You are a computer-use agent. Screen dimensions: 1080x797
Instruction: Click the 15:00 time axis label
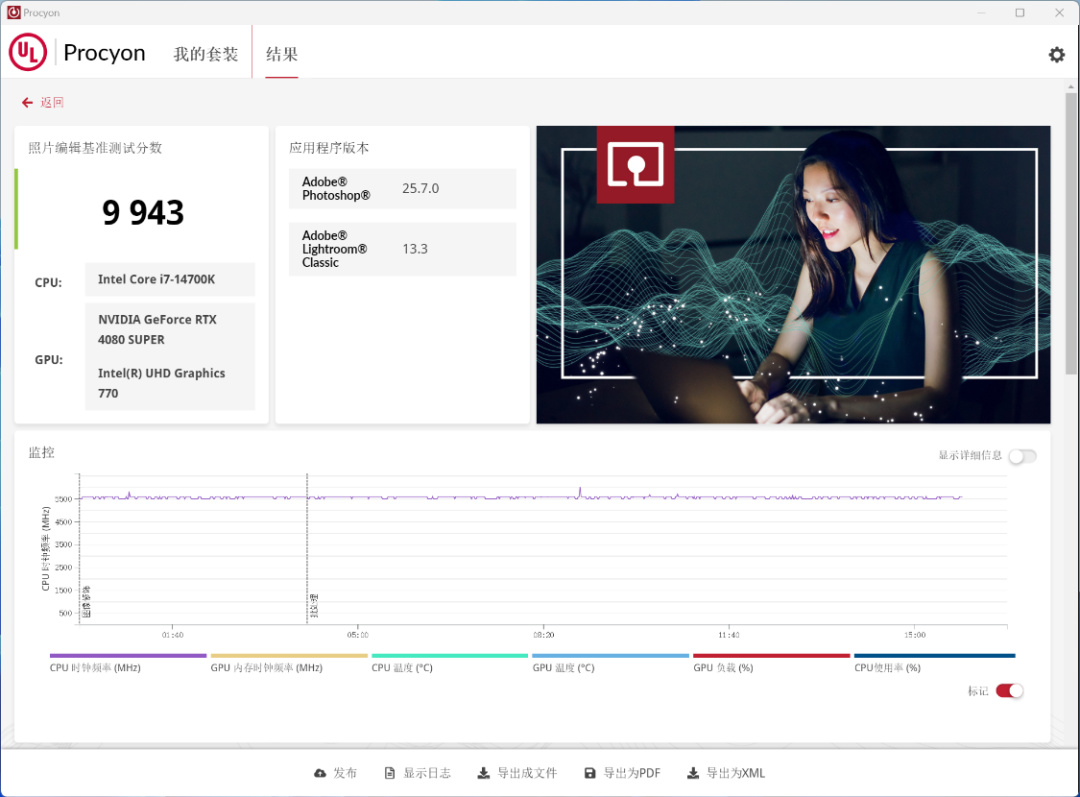click(915, 635)
